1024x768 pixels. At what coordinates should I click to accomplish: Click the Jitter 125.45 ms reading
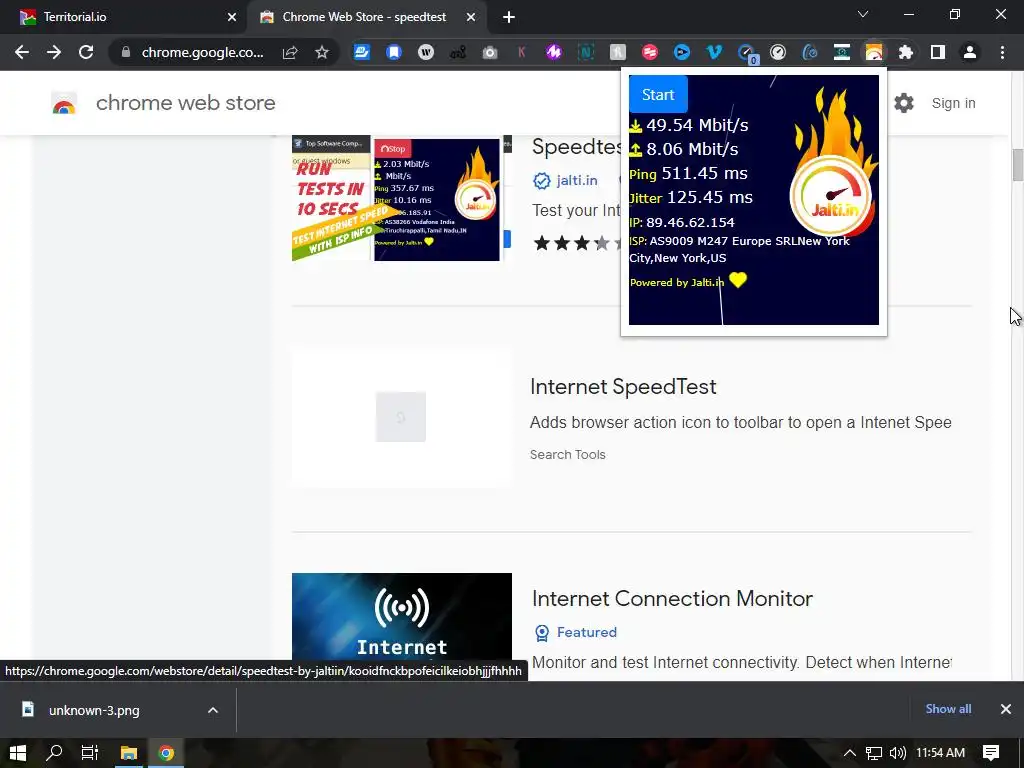pyautogui.click(x=691, y=197)
